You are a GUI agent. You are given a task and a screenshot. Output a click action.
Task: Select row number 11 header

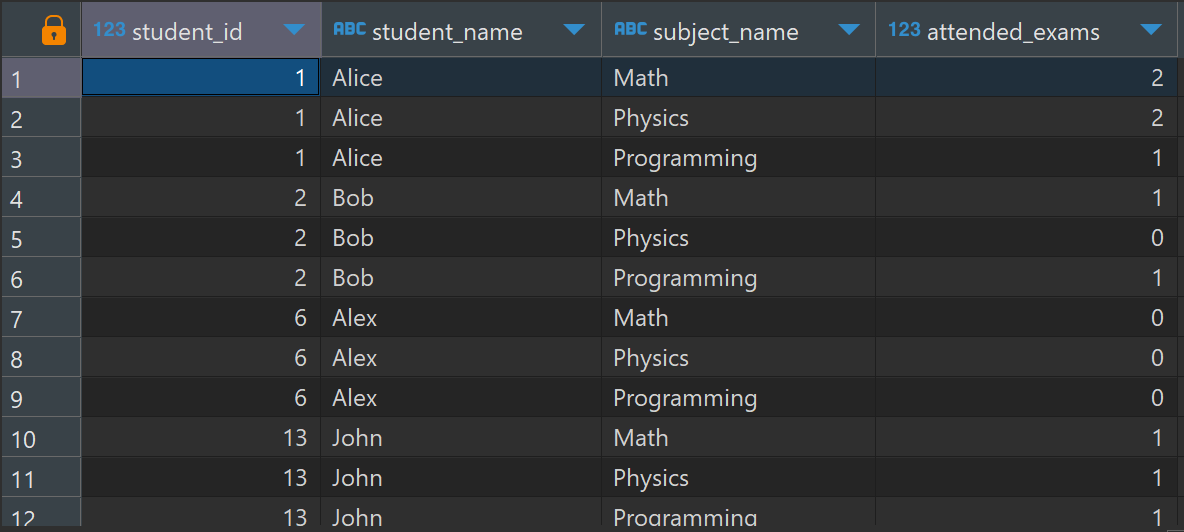tap(41, 478)
